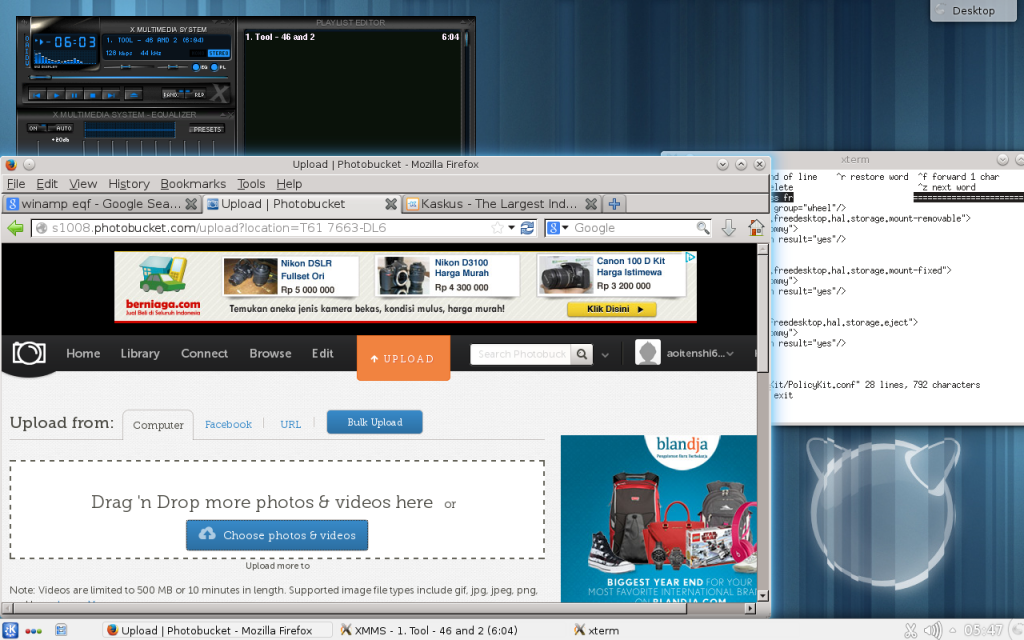Open the Firefox downloads arrow icon

729,228
